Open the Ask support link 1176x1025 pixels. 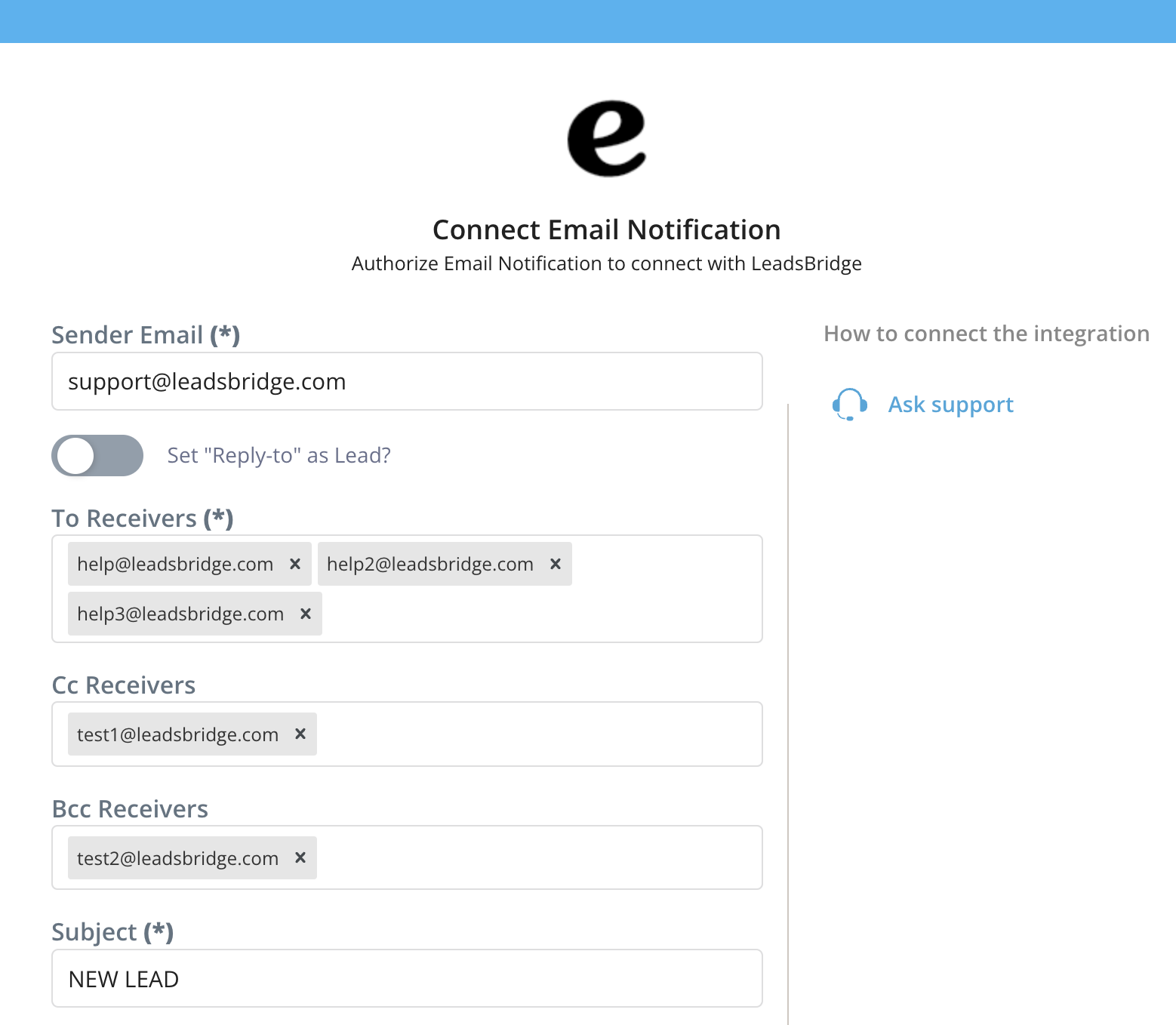(950, 405)
